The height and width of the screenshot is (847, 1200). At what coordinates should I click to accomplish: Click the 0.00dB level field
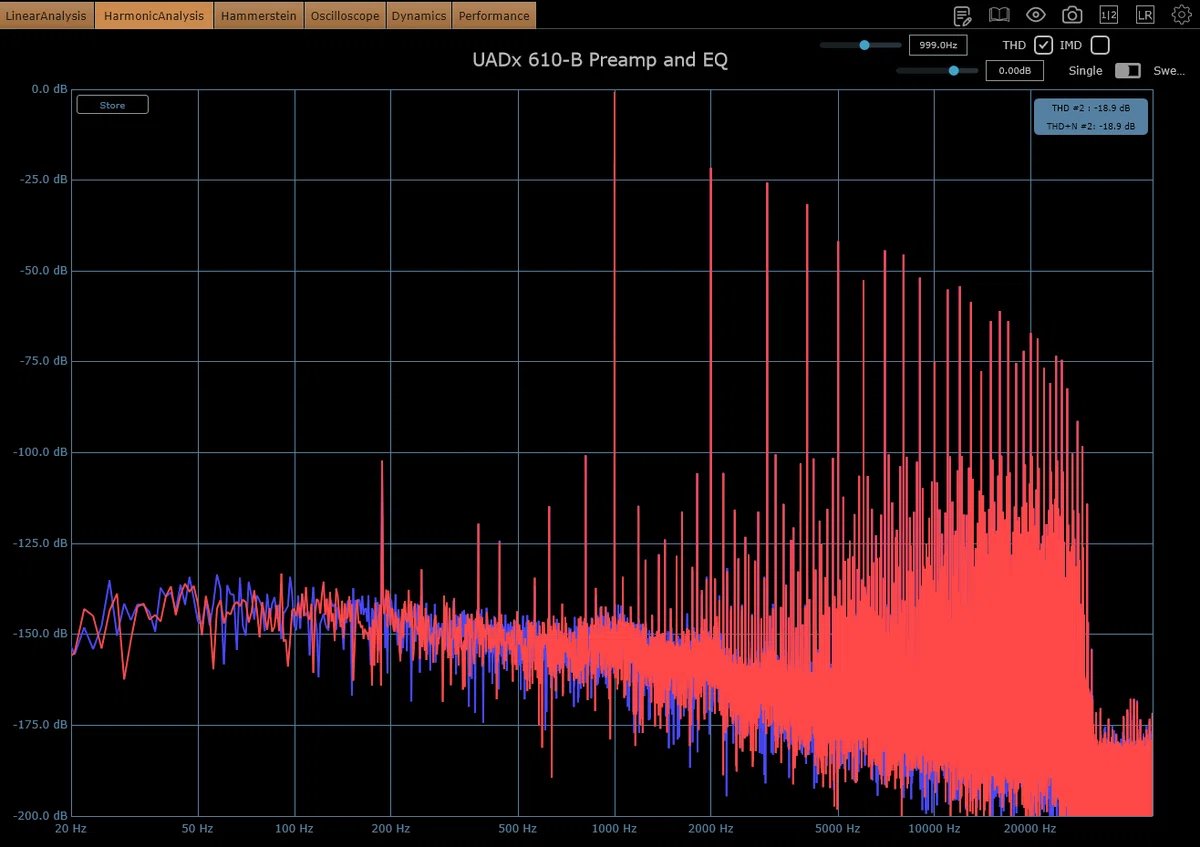coord(1015,71)
